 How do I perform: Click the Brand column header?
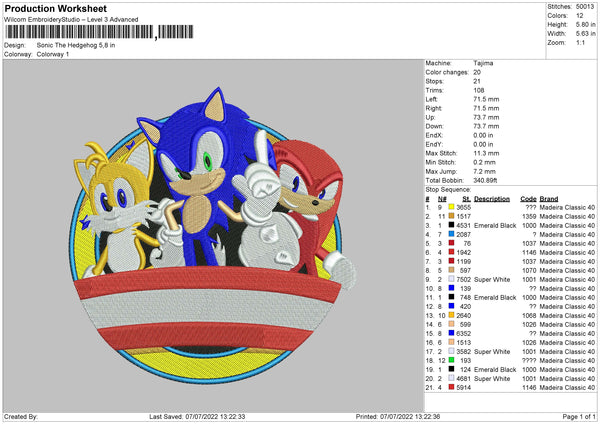[549, 199]
